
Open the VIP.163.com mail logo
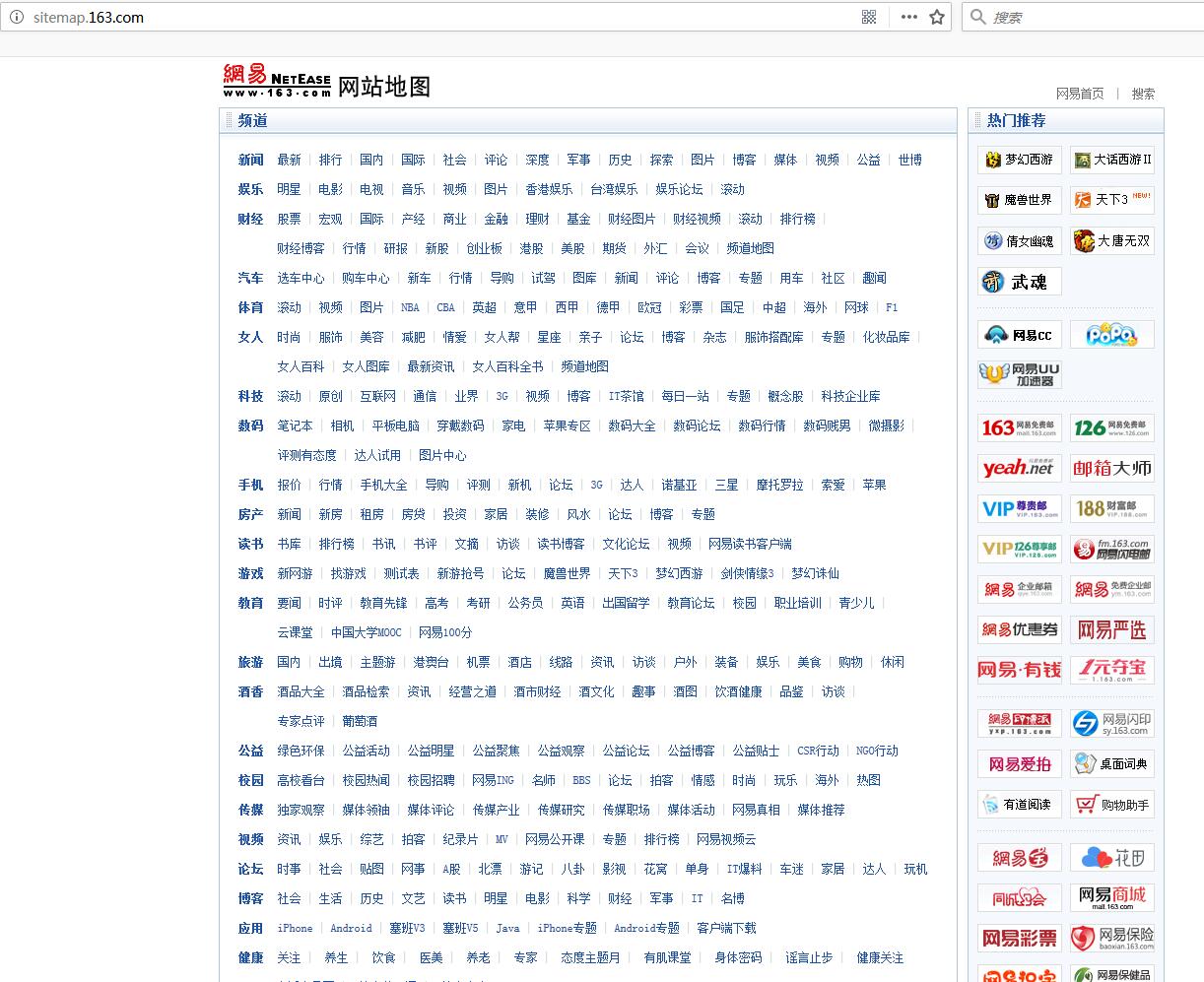[1020, 509]
